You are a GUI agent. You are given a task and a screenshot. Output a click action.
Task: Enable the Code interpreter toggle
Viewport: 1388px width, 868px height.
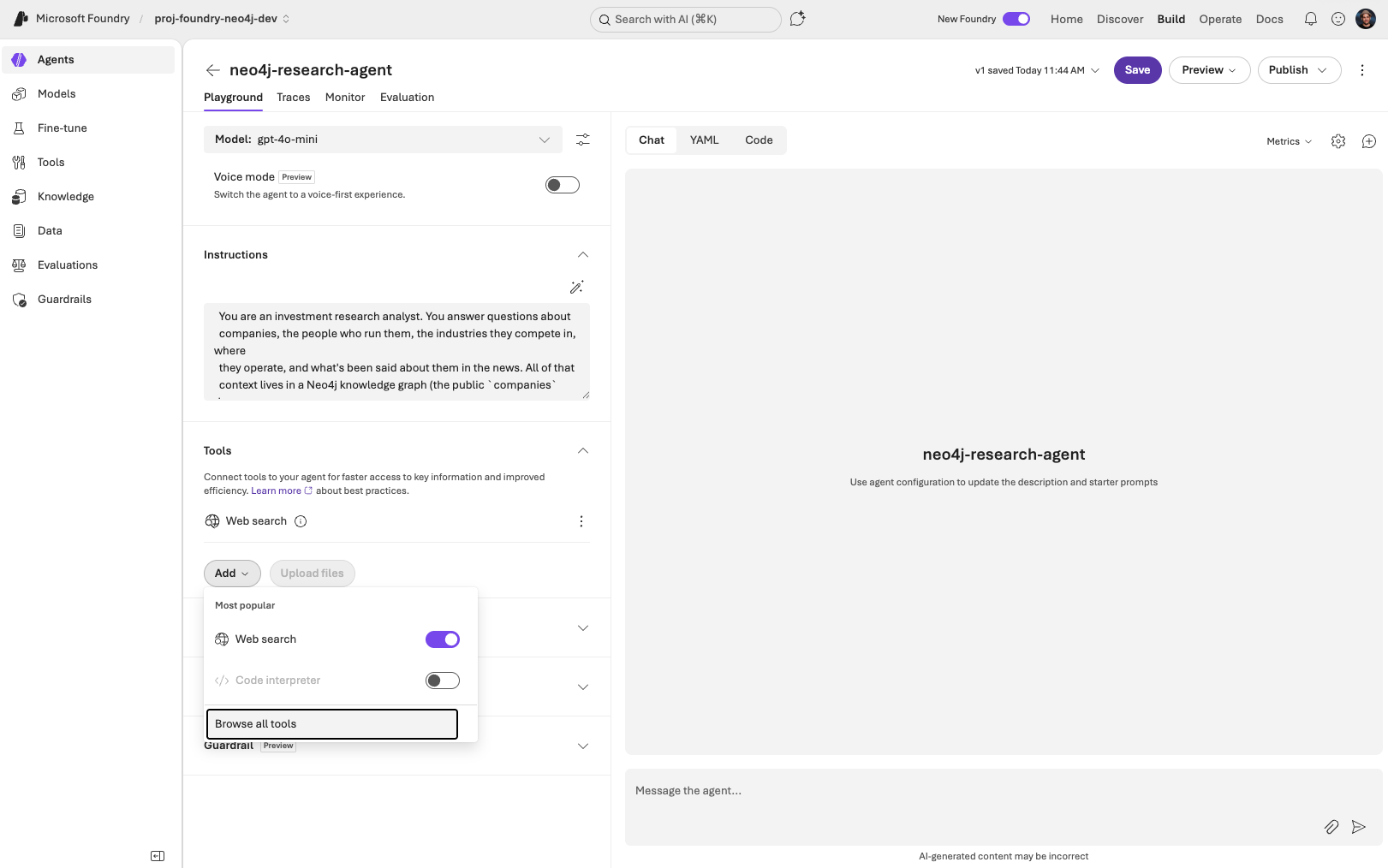click(x=443, y=681)
